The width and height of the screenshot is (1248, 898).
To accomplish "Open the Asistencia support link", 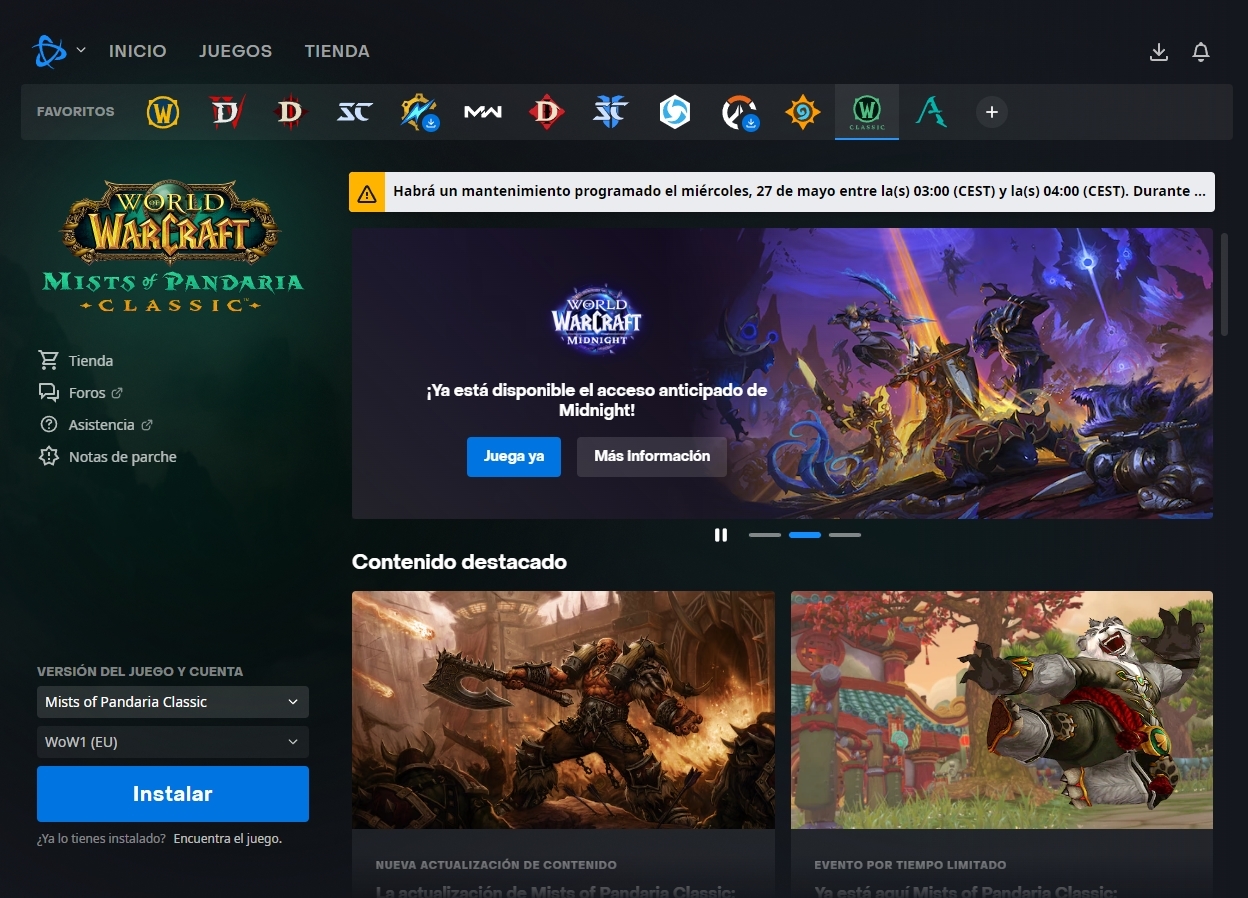I will (95, 425).
